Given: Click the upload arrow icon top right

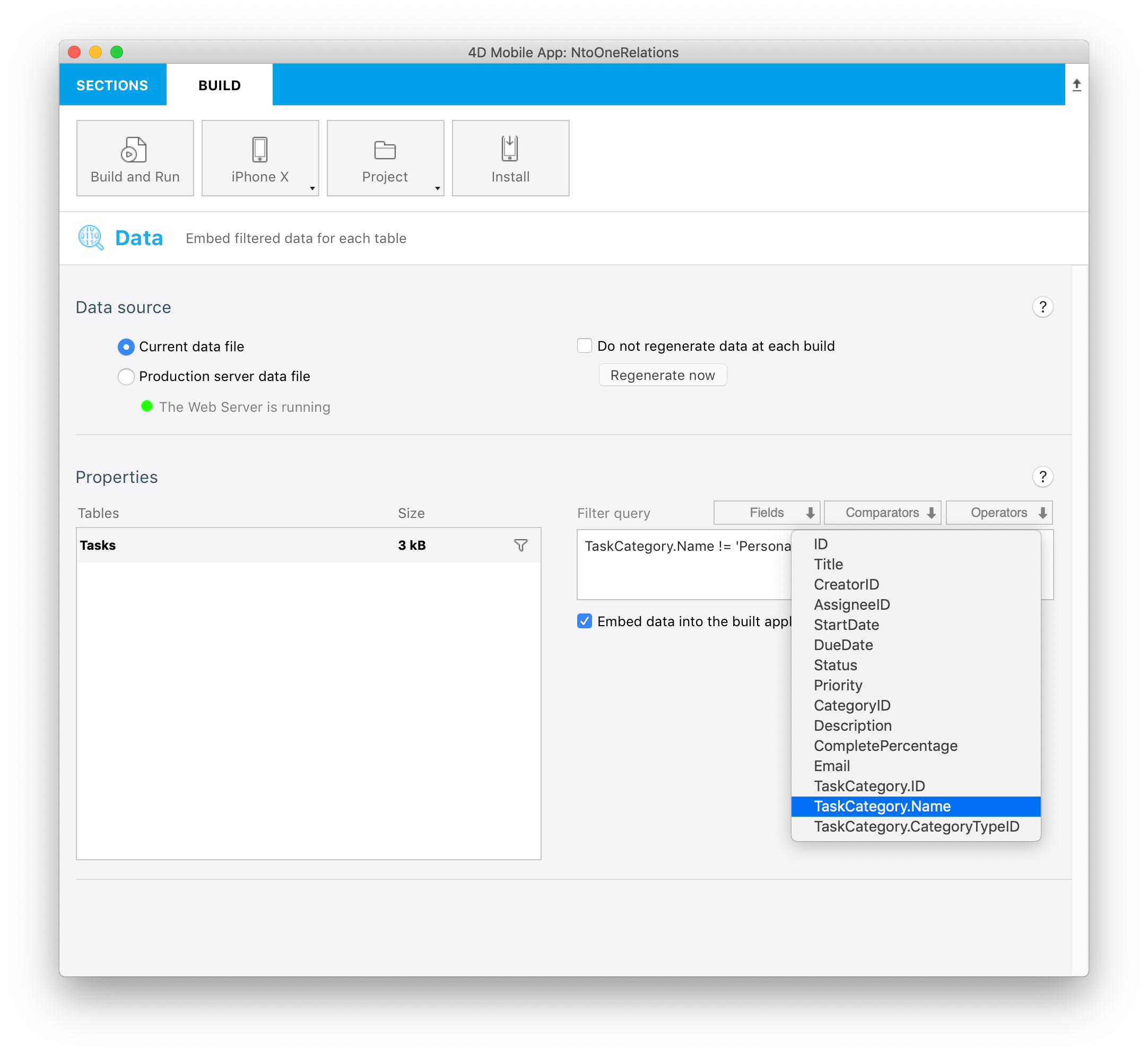Looking at the screenshot, I should (x=1077, y=85).
